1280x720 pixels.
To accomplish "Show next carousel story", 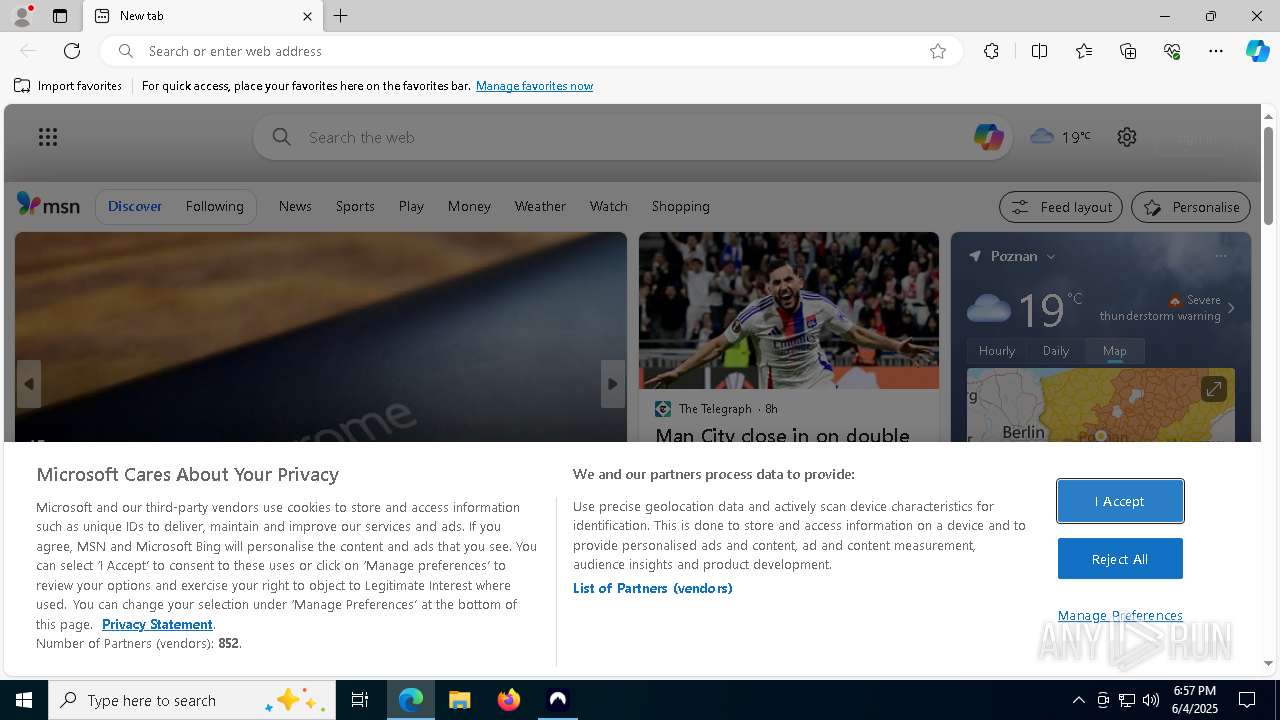I will [613, 384].
